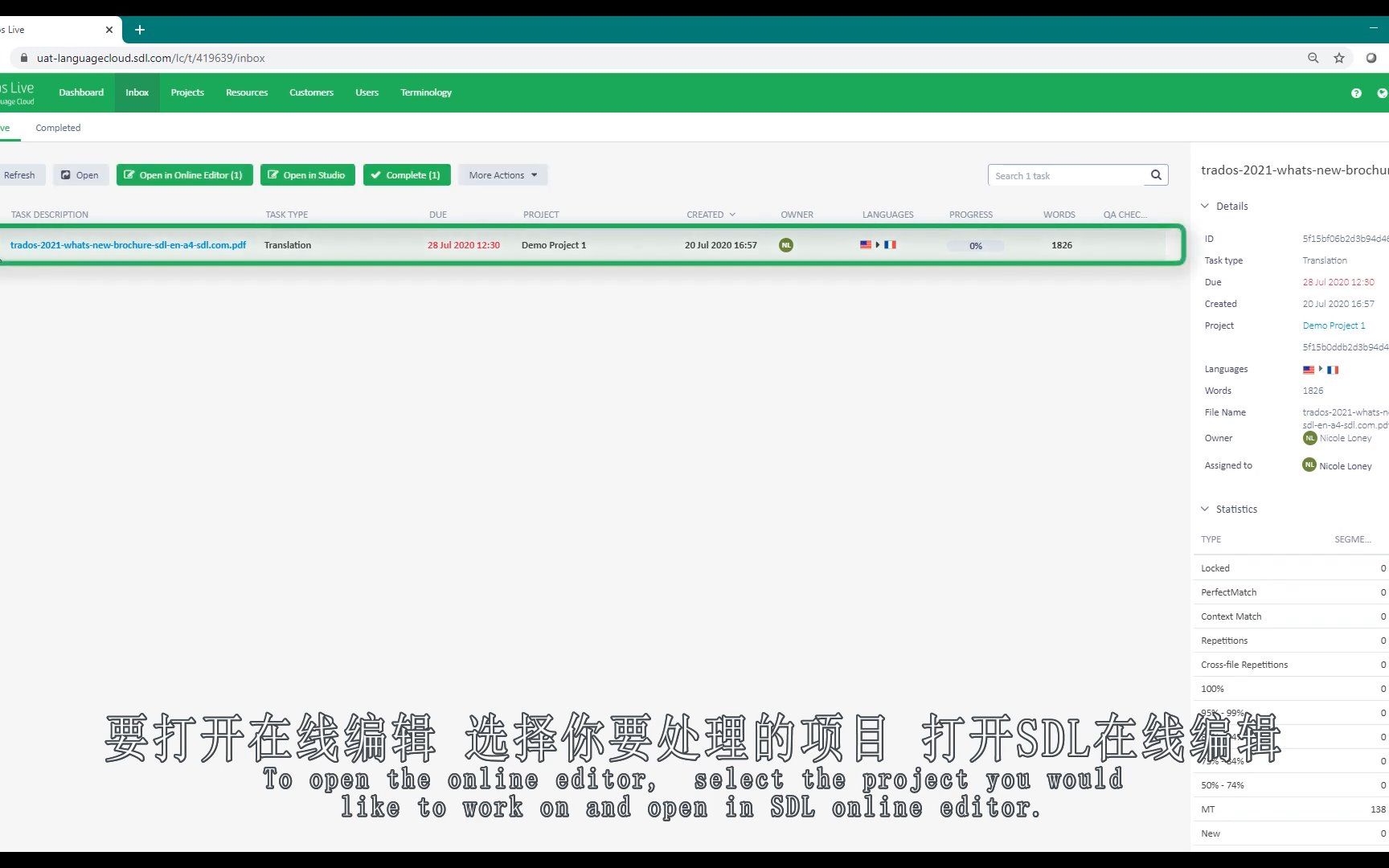
Task: Open the globe language icon in the header
Action: tap(1382, 92)
